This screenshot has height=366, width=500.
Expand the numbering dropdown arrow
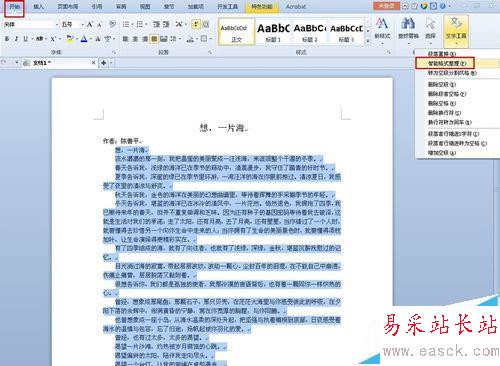tap(146, 24)
